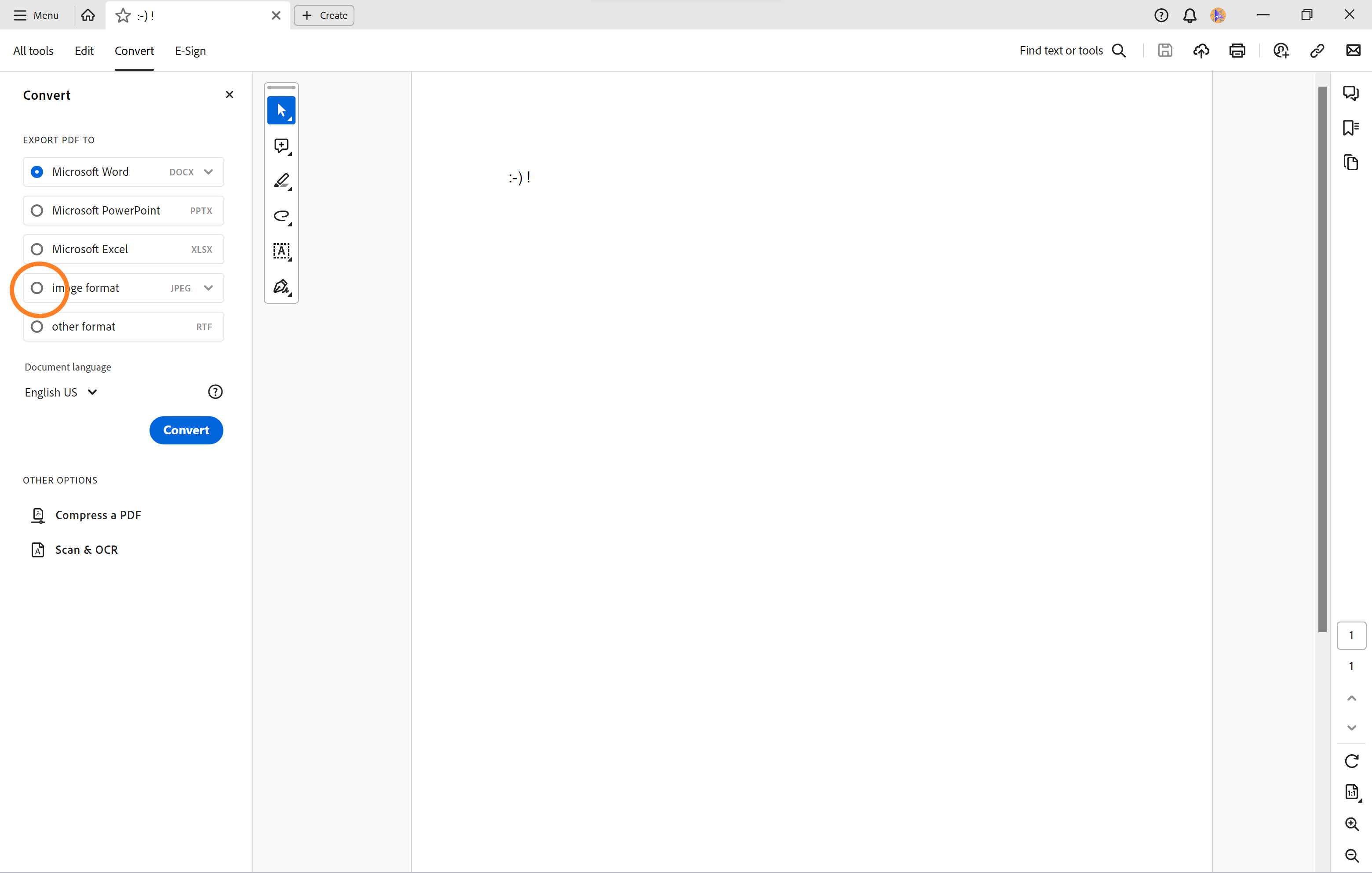Open the Help icon
Viewport: 1372px width, 873px height.
(x=1161, y=15)
